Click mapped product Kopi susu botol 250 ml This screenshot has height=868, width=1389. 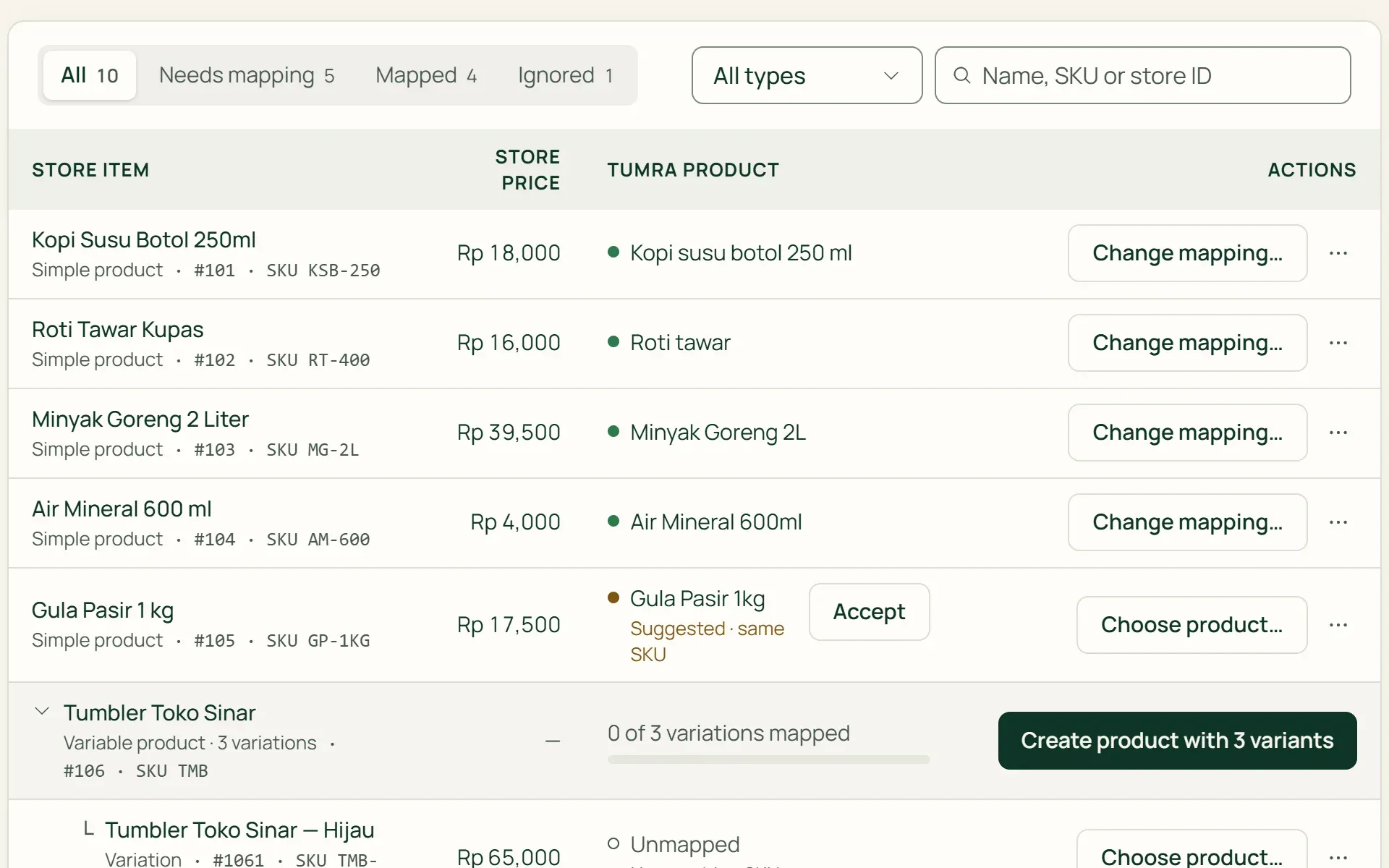point(741,253)
